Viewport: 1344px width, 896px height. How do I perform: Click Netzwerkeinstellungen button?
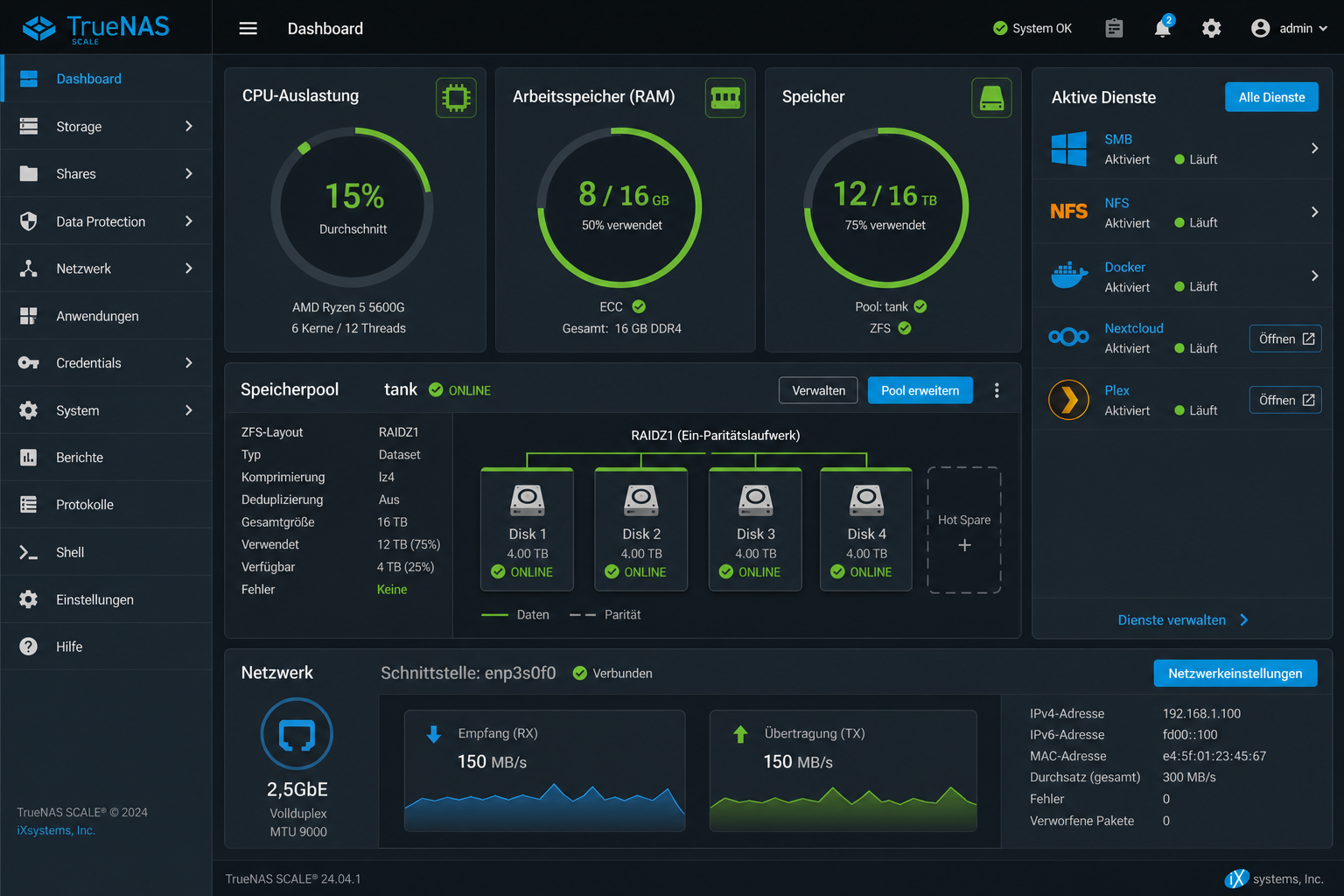pyautogui.click(x=1235, y=673)
